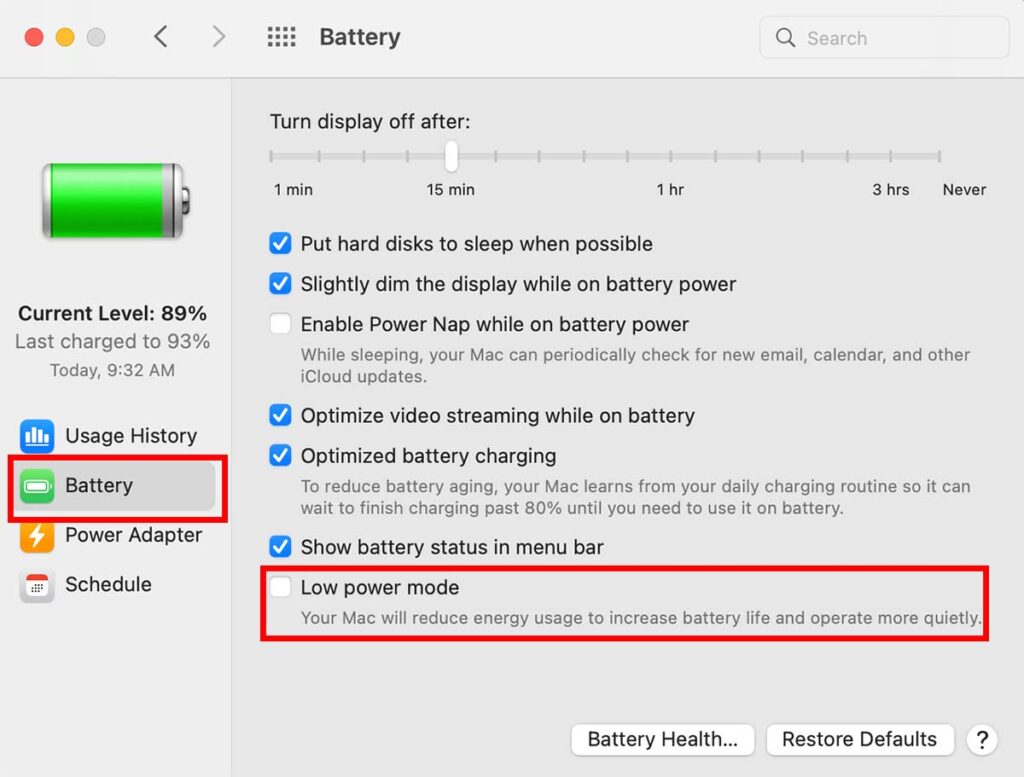
Task: Click in the Search field
Action: (x=884, y=38)
